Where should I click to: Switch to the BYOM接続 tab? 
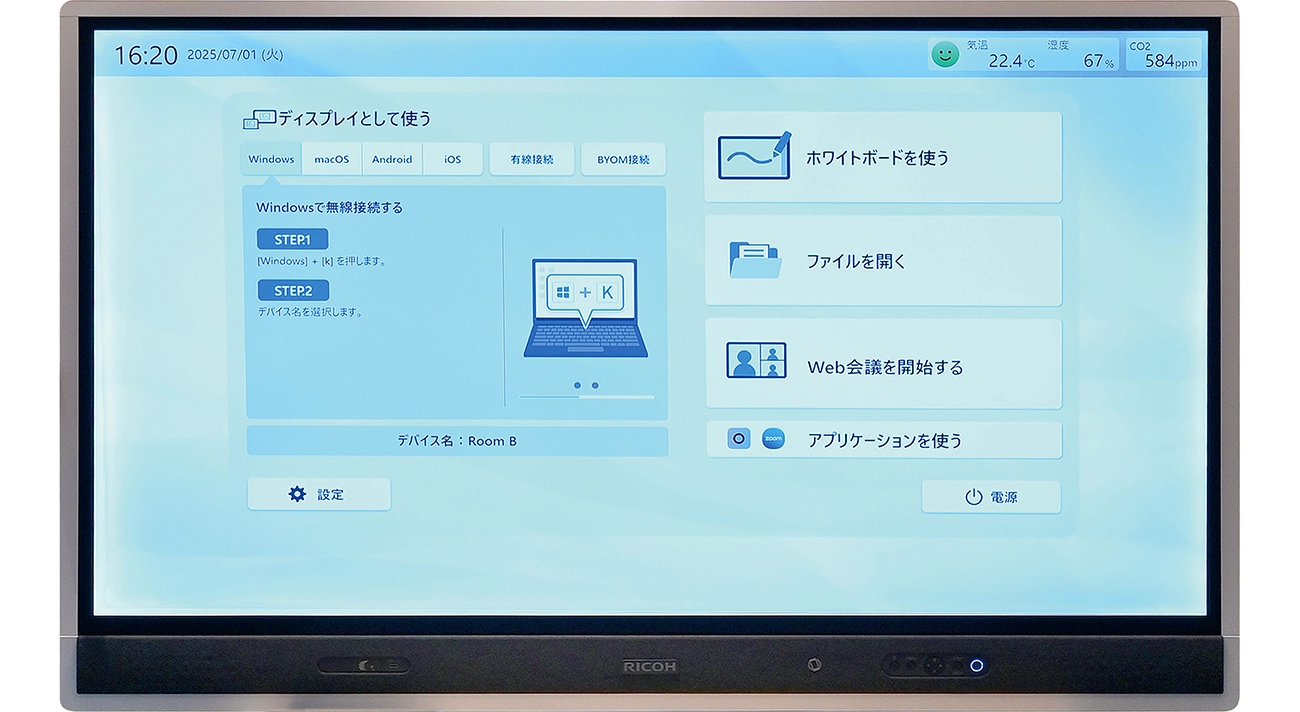point(623,159)
